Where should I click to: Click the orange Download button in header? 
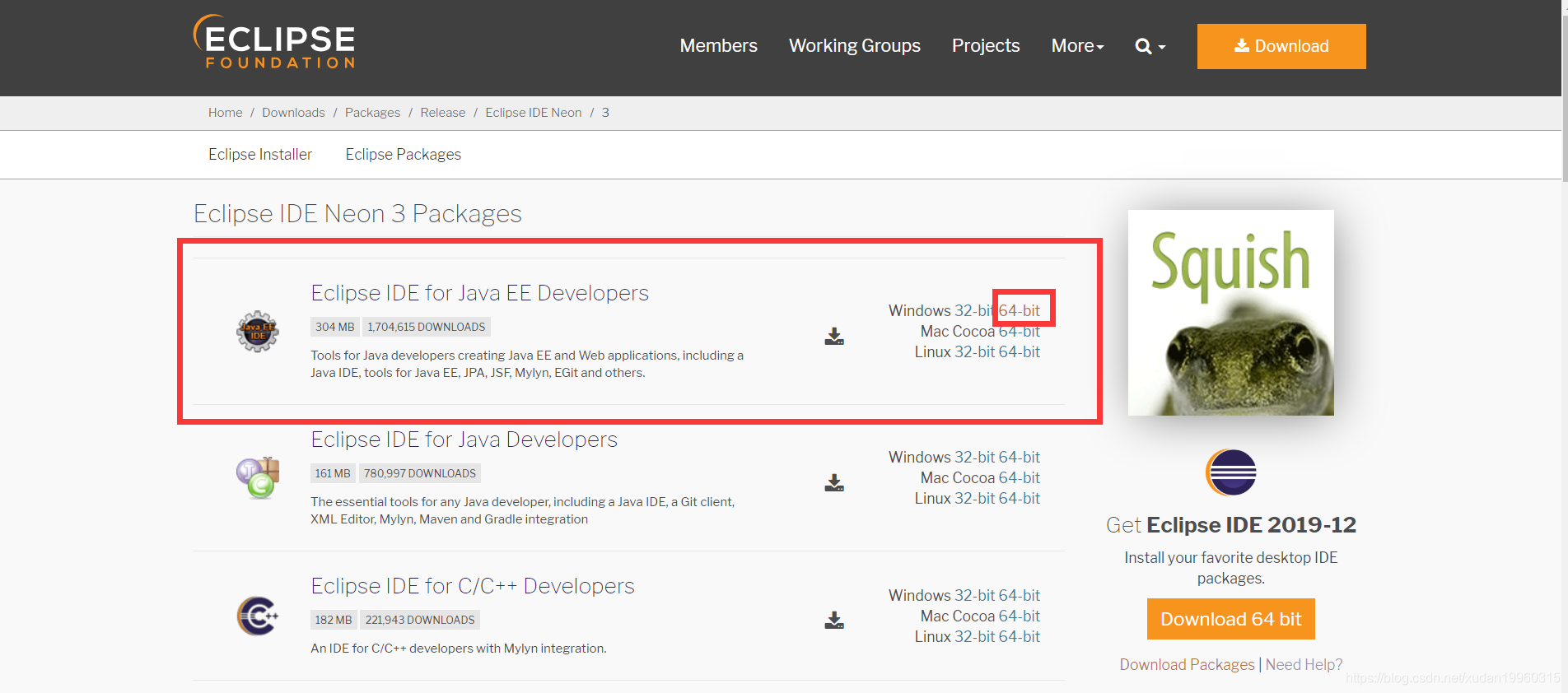click(x=1281, y=46)
